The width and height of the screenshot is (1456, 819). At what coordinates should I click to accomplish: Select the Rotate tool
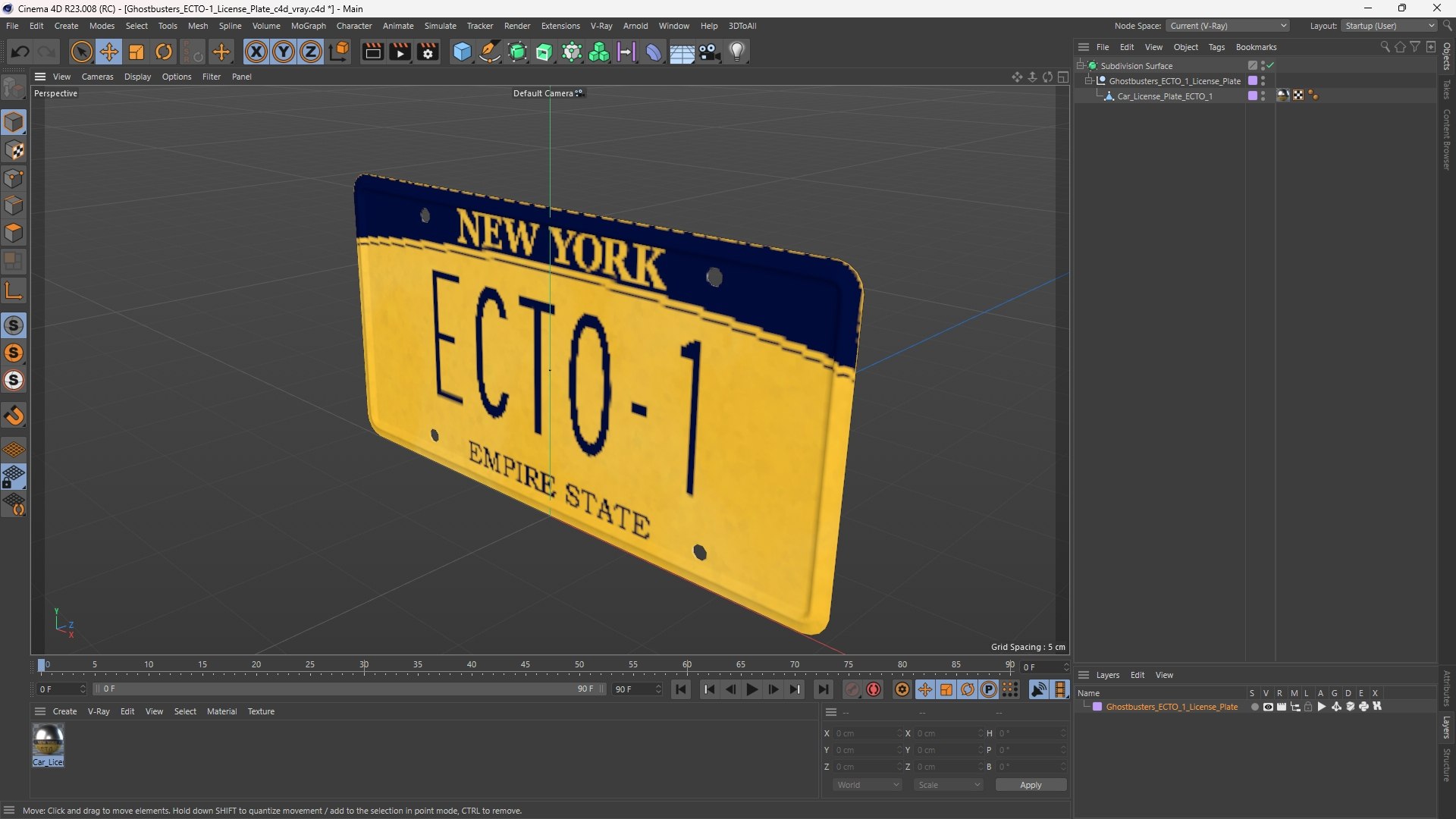click(x=164, y=52)
